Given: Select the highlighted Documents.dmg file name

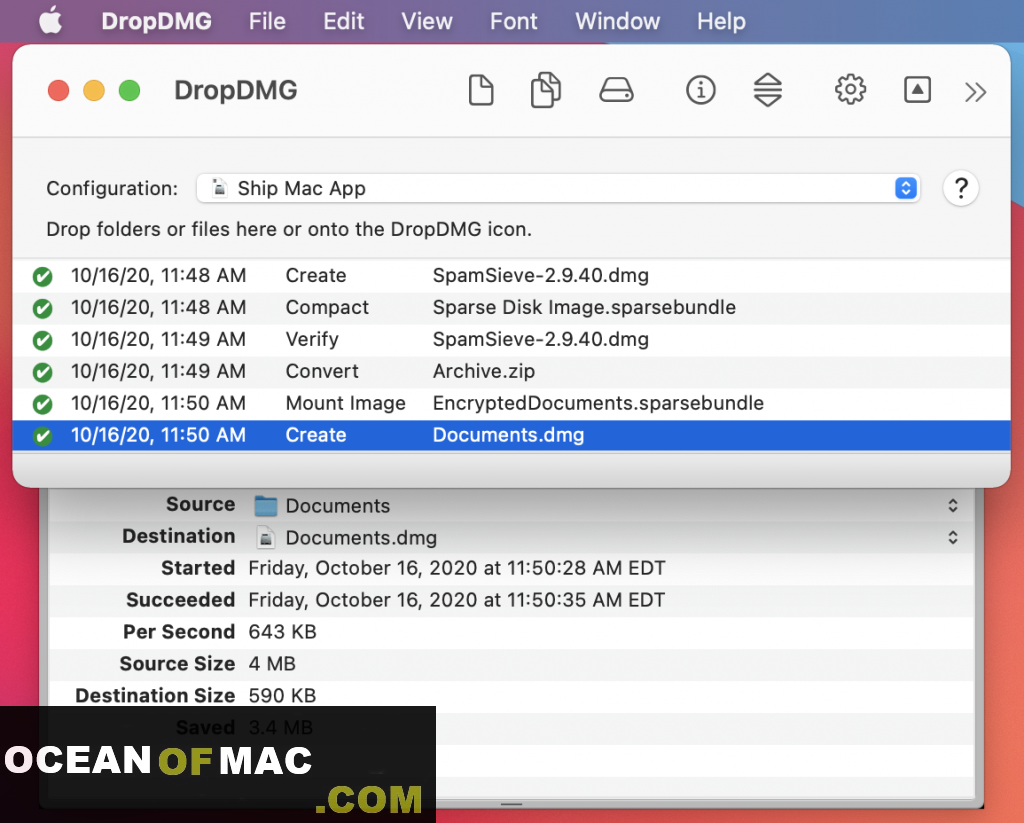Looking at the screenshot, I should (x=509, y=436).
